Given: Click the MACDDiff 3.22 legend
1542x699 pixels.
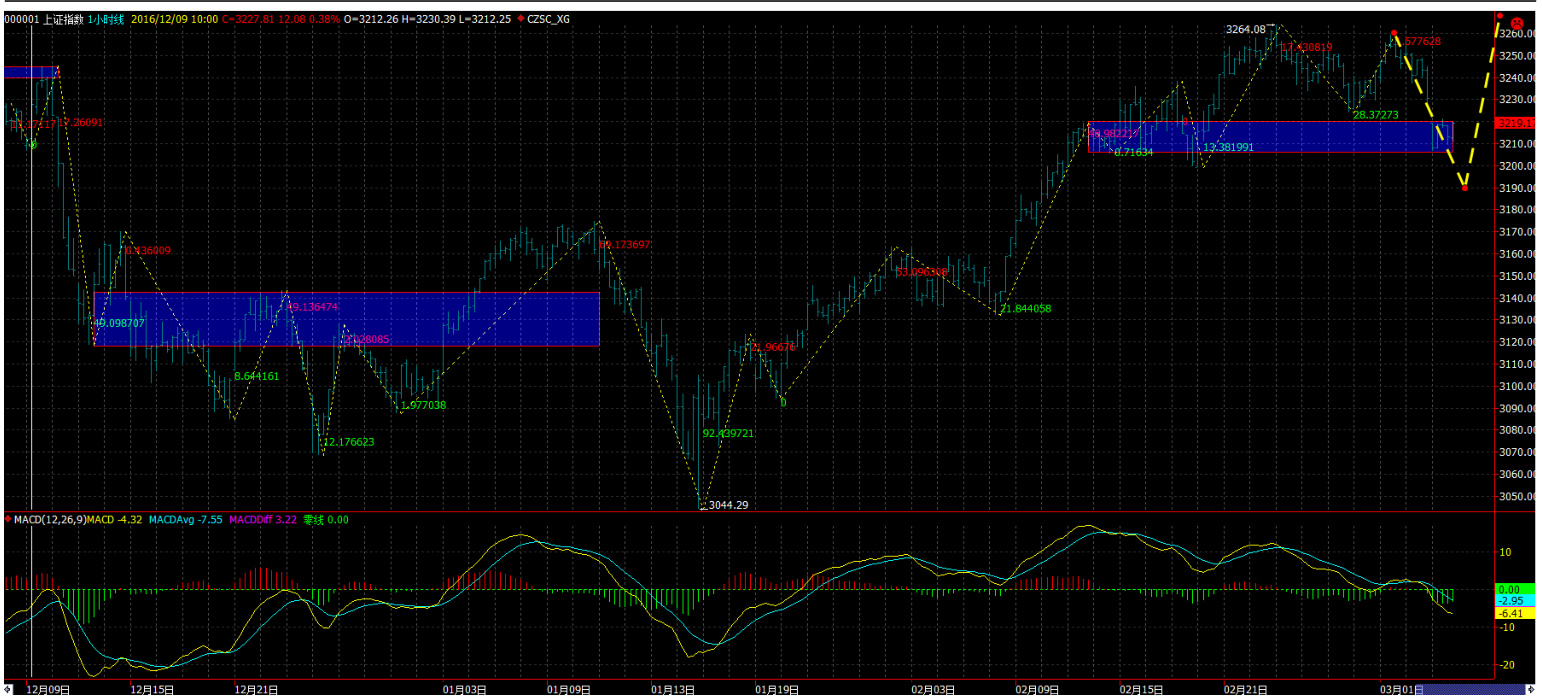Looking at the screenshot, I should click(x=263, y=520).
